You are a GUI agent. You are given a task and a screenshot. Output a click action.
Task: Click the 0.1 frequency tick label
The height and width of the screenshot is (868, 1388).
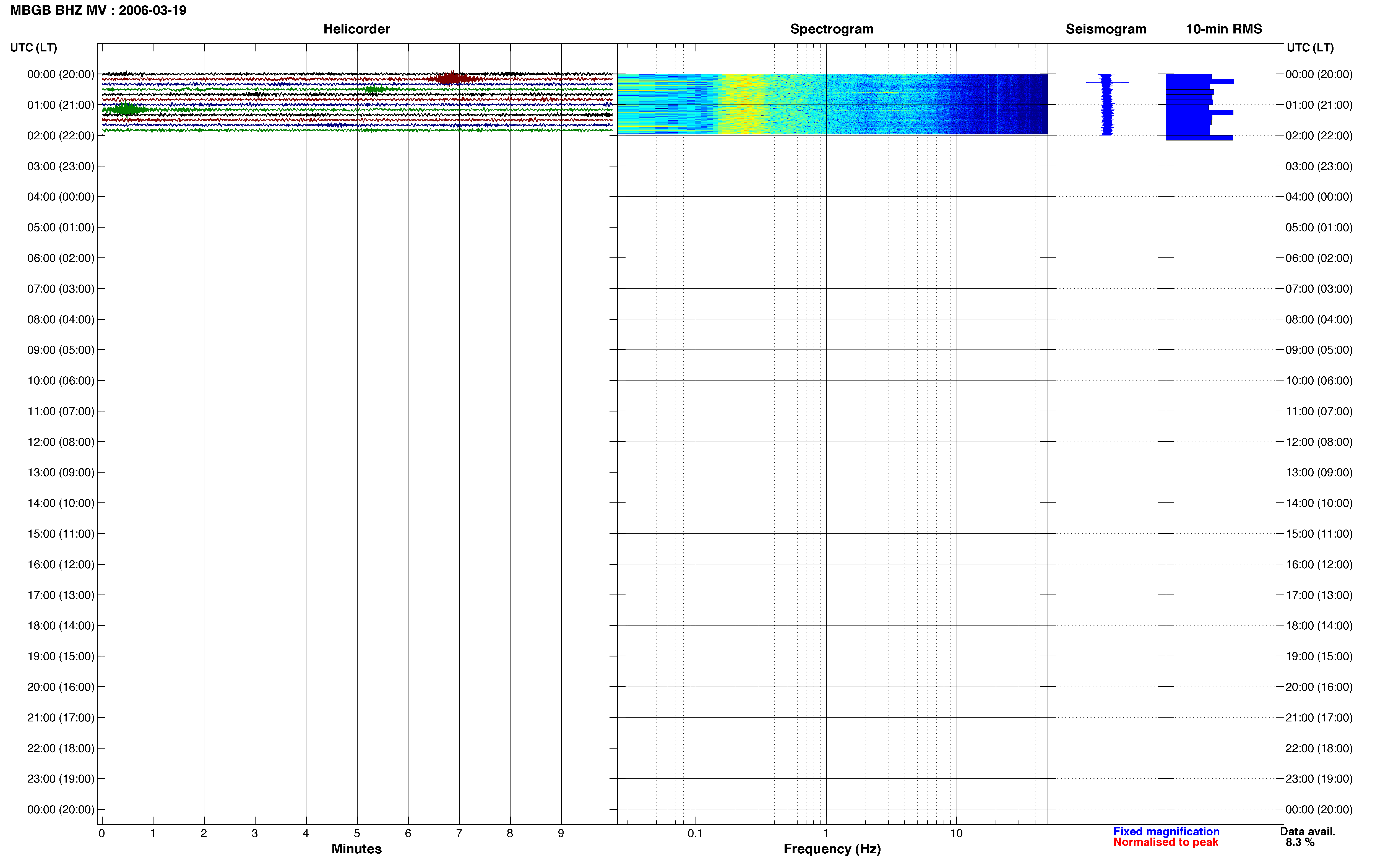pos(695,833)
